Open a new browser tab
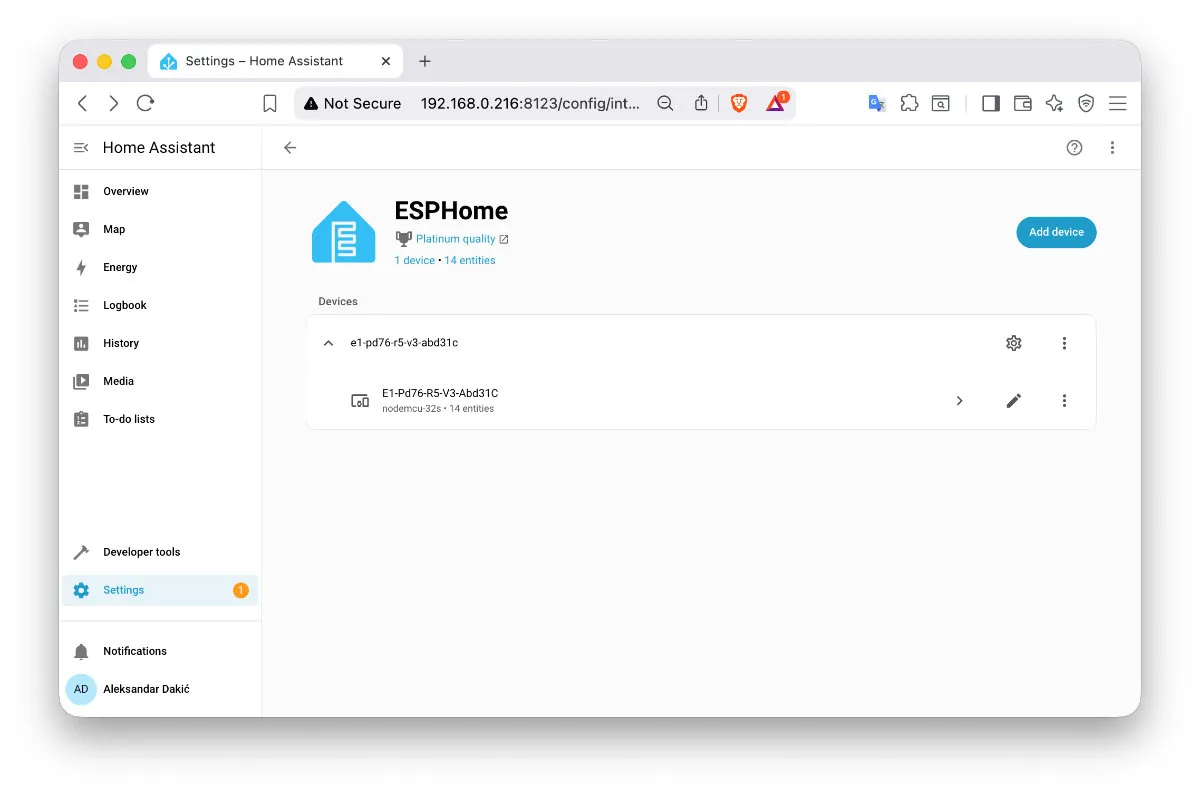1200x795 pixels. 425,61
